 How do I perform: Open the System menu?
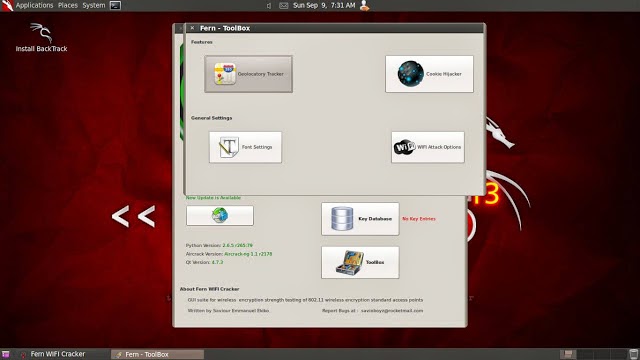(93, 5)
